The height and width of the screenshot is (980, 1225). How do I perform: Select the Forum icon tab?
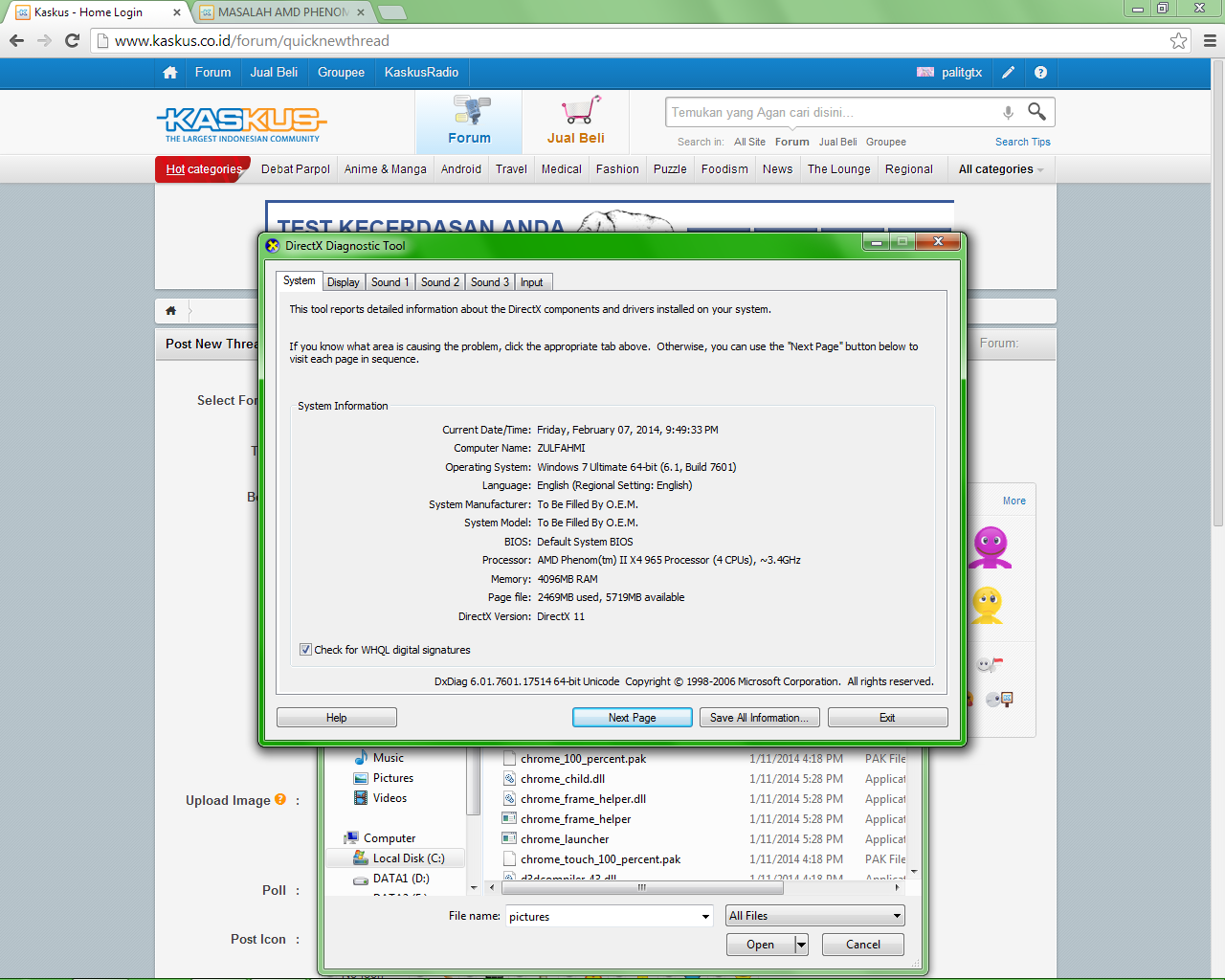click(x=470, y=121)
